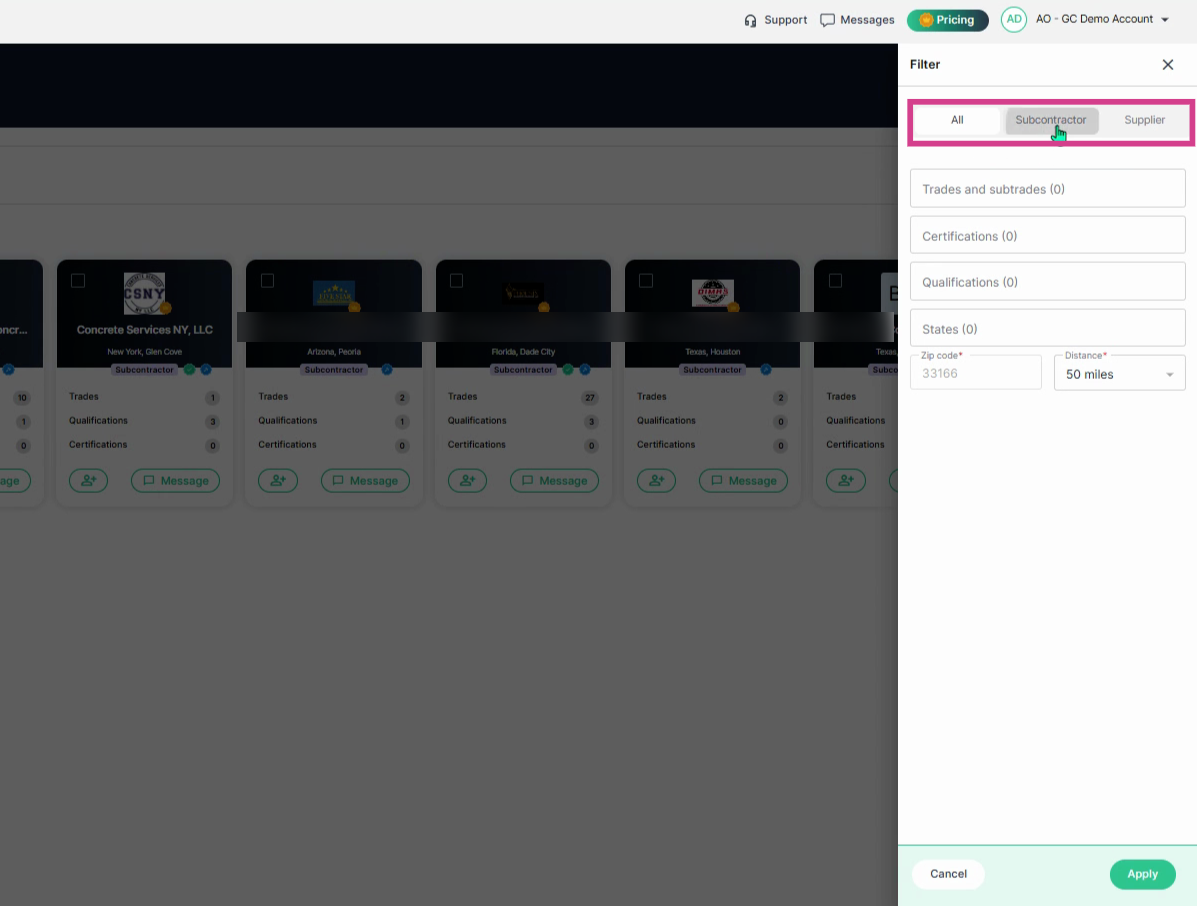Click Add contact icon on Texas, Houston card

pyautogui.click(x=657, y=480)
